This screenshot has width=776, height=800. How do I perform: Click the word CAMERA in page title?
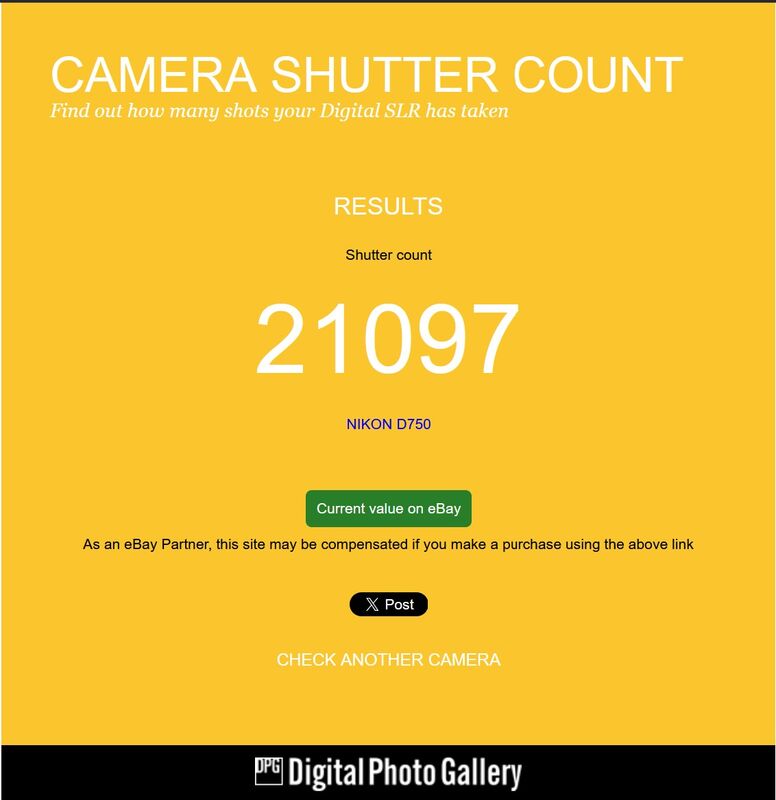153,74
